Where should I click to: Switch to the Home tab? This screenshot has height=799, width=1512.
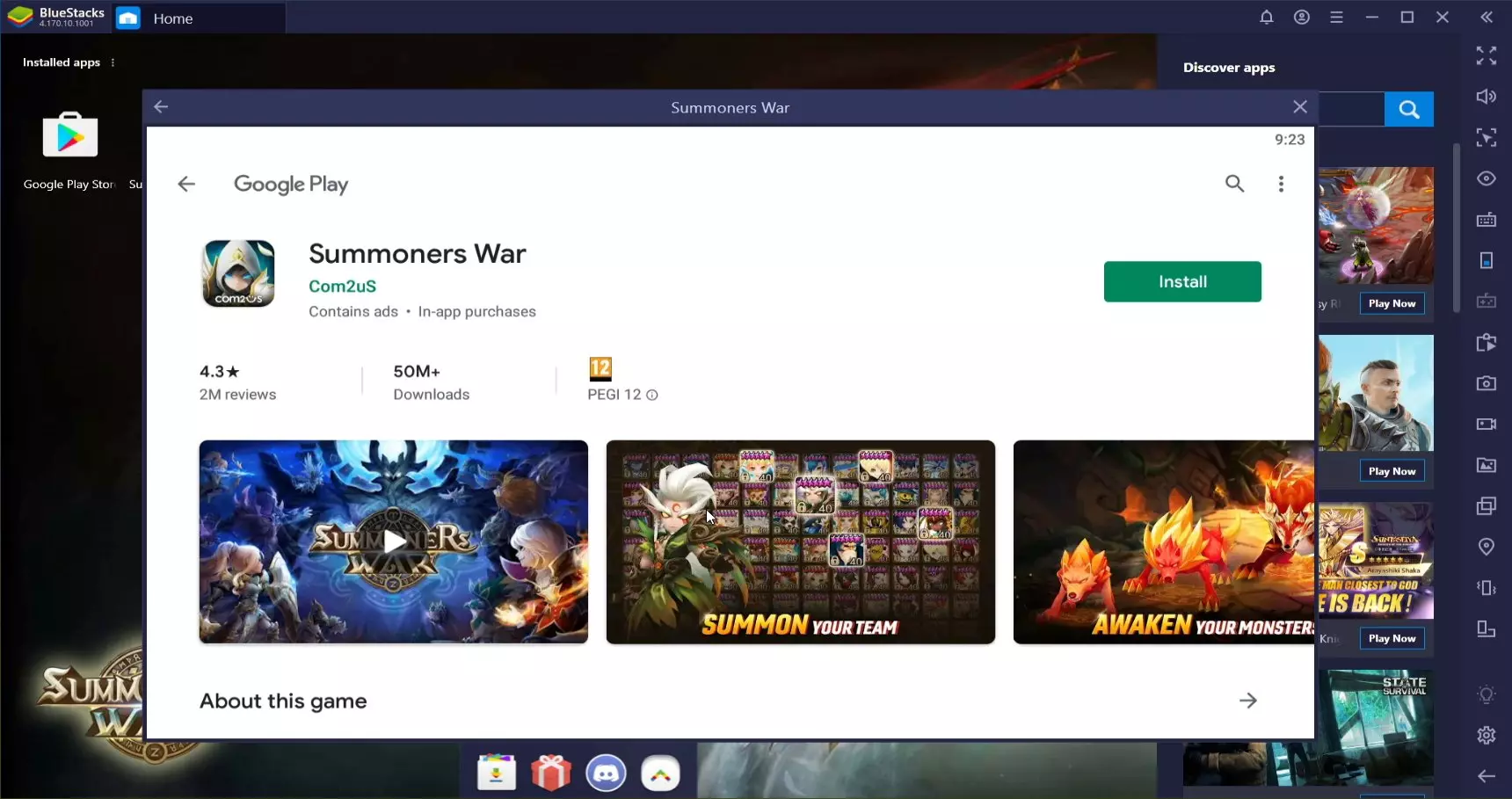point(172,18)
